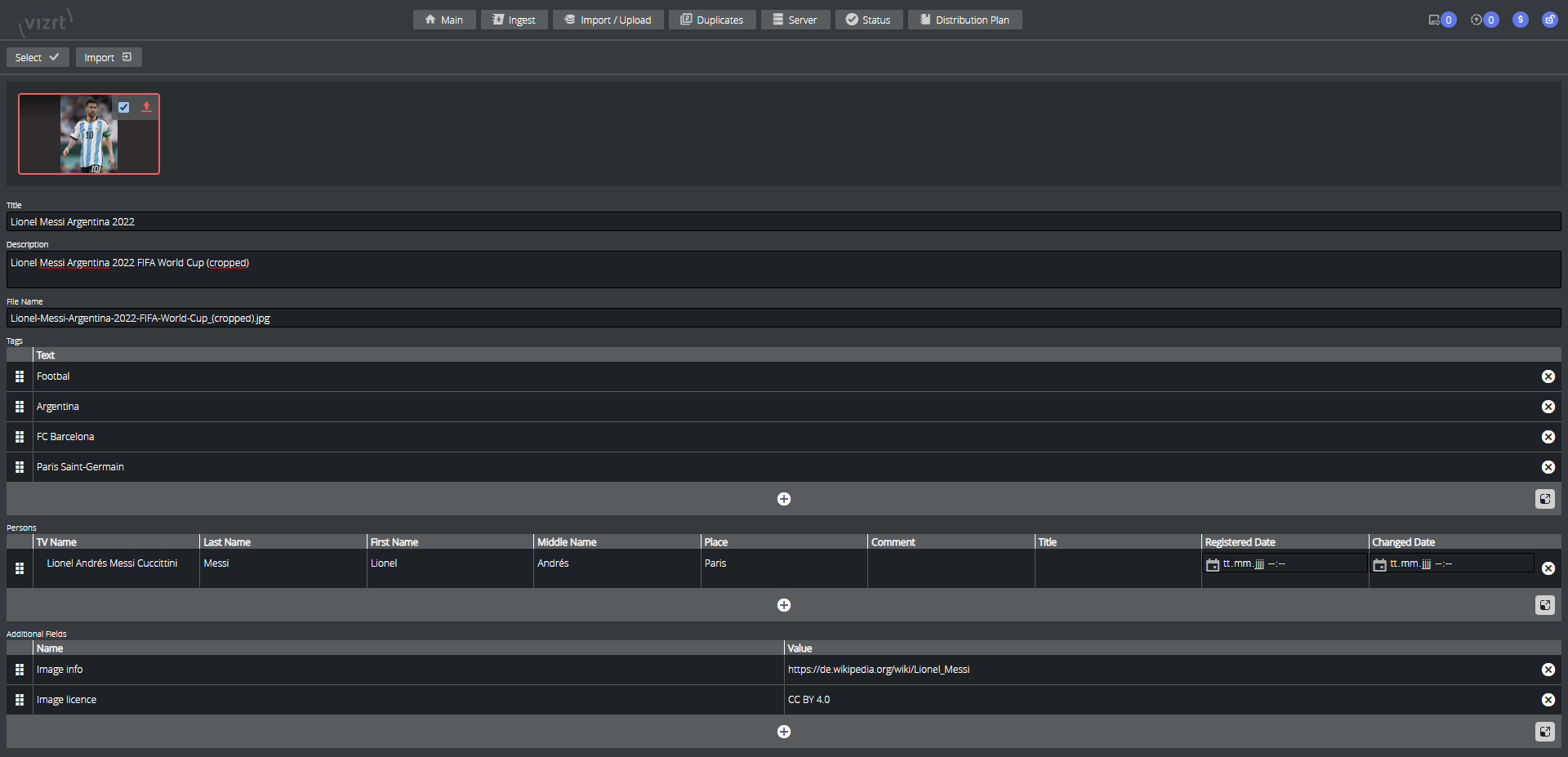1568x757 pixels.
Task: Edit the Paris Saint-Germain tag text
Action: (x=784, y=467)
